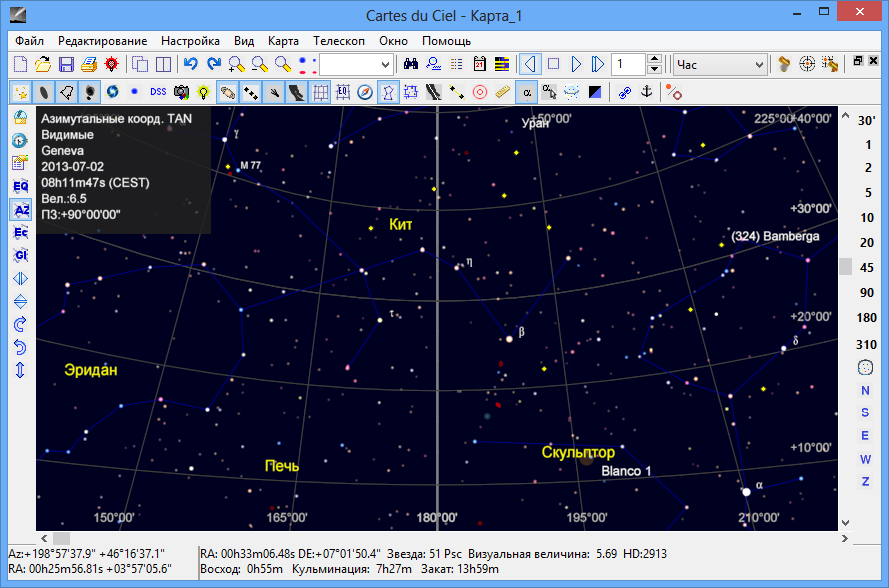The height and width of the screenshot is (588, 889).
Task: Increase the time step spinner value
Action: point(654,60)
